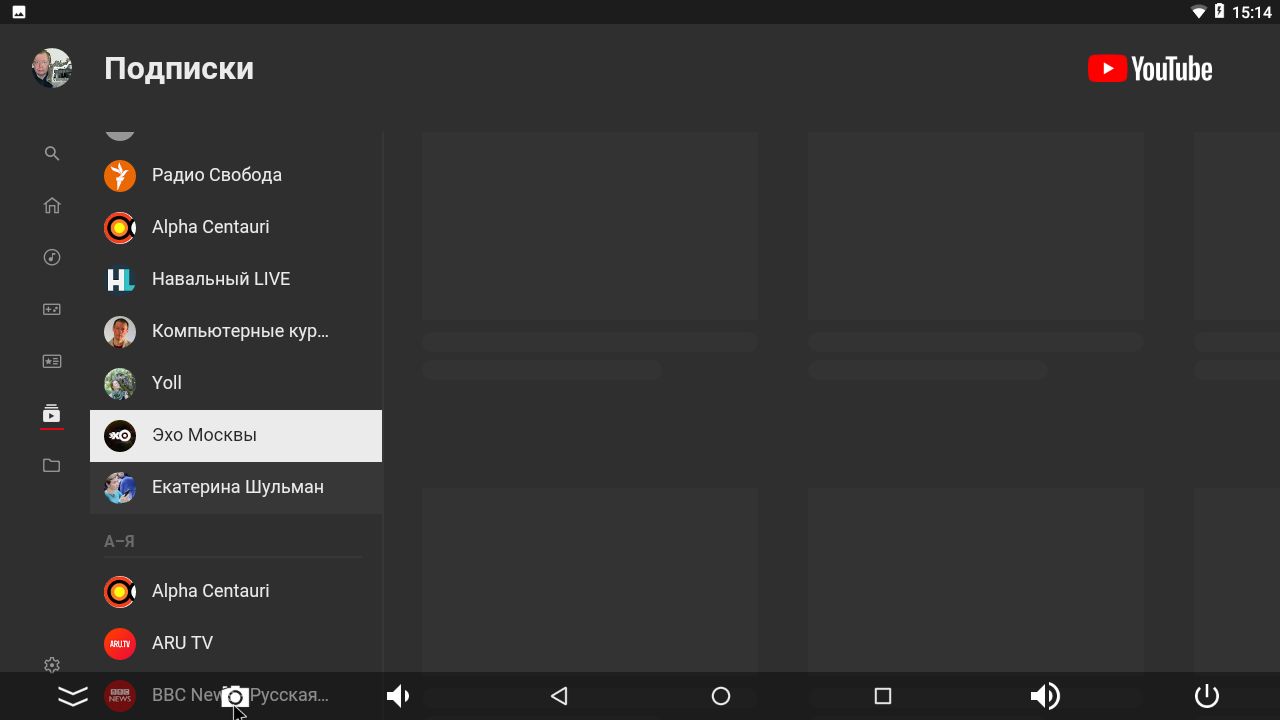Open the image notification icon in status bar
1280x720 pixels.
[19, 12]
